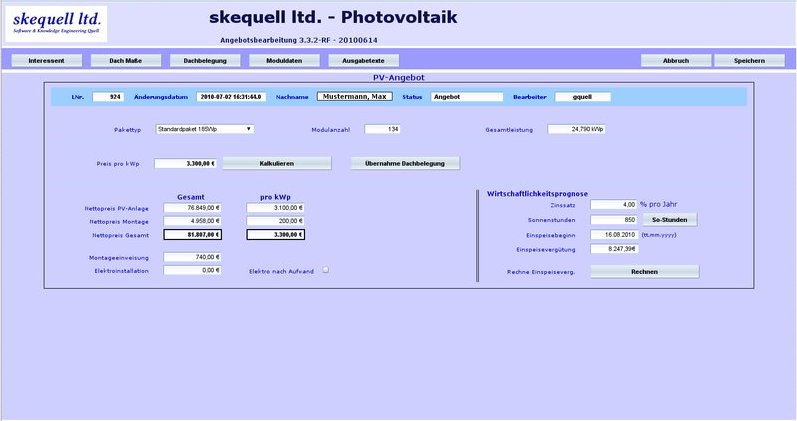Screen dimensions: 797x421
Task: Click the Abbruch button
Action: tap(676, 61)
